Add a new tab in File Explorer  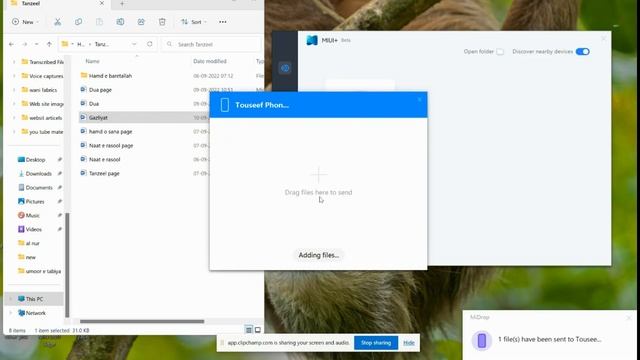[x=122, y=4]
